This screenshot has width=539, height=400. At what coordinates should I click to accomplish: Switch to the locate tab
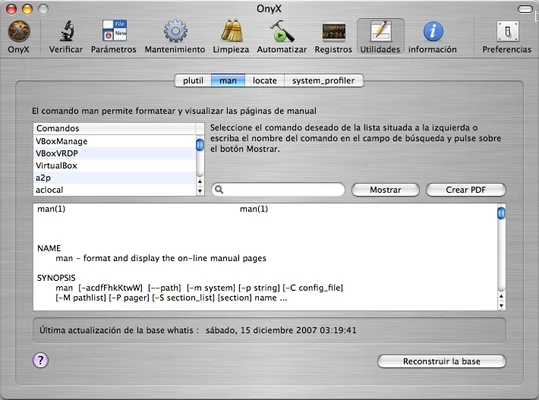pyautogui.click(x=265, y=81)
